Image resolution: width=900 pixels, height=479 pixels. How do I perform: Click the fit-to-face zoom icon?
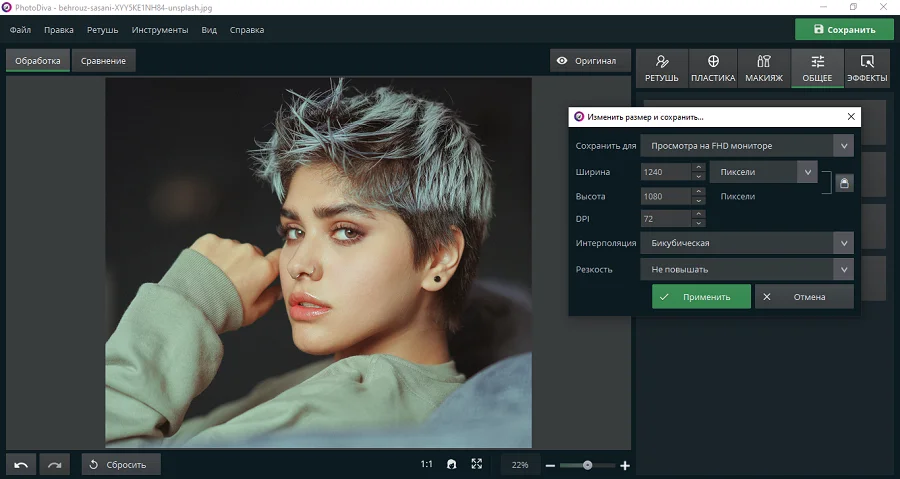point(451,464)
